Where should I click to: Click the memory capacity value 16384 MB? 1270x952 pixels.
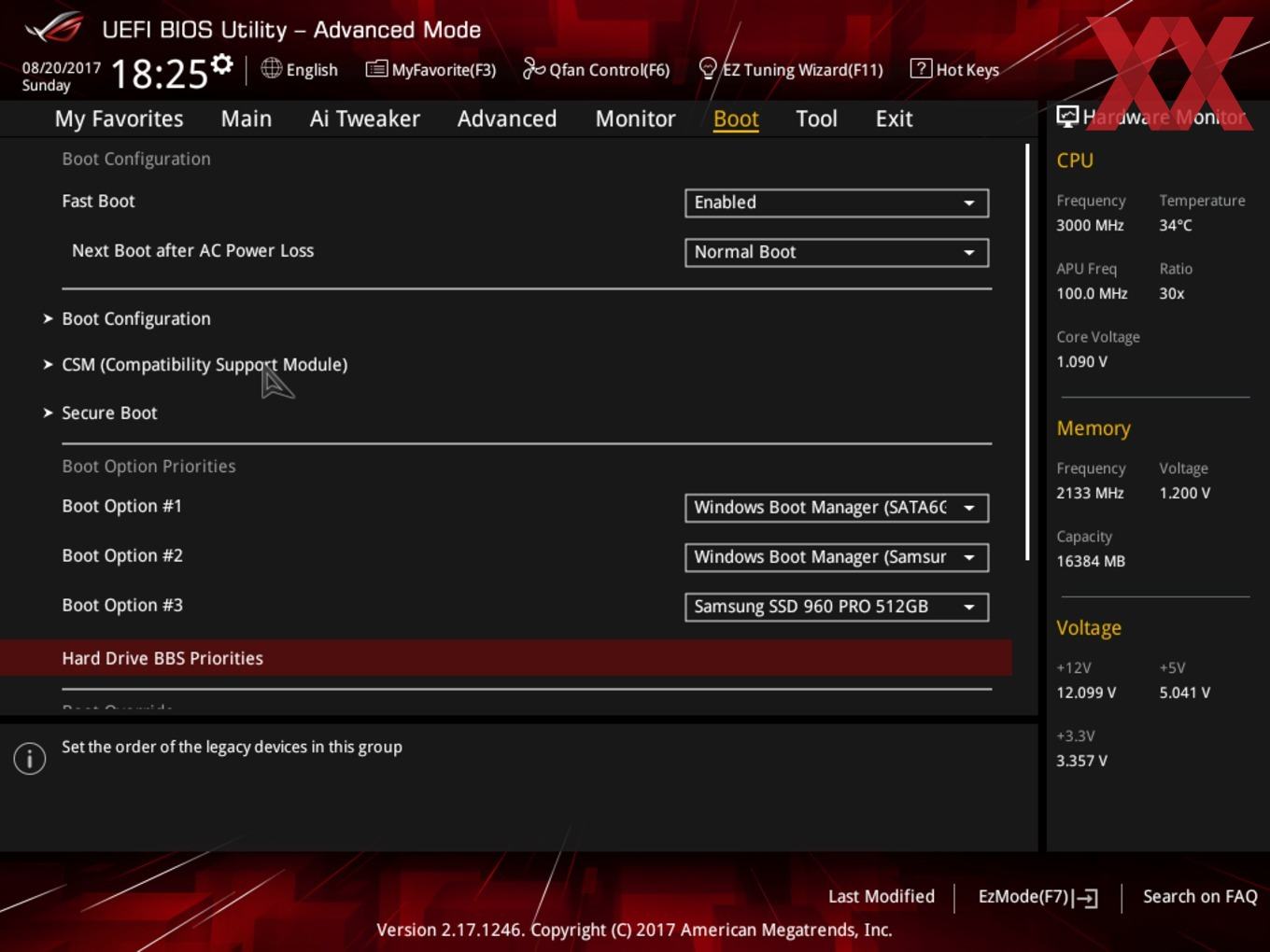(x=1091, y=561)
